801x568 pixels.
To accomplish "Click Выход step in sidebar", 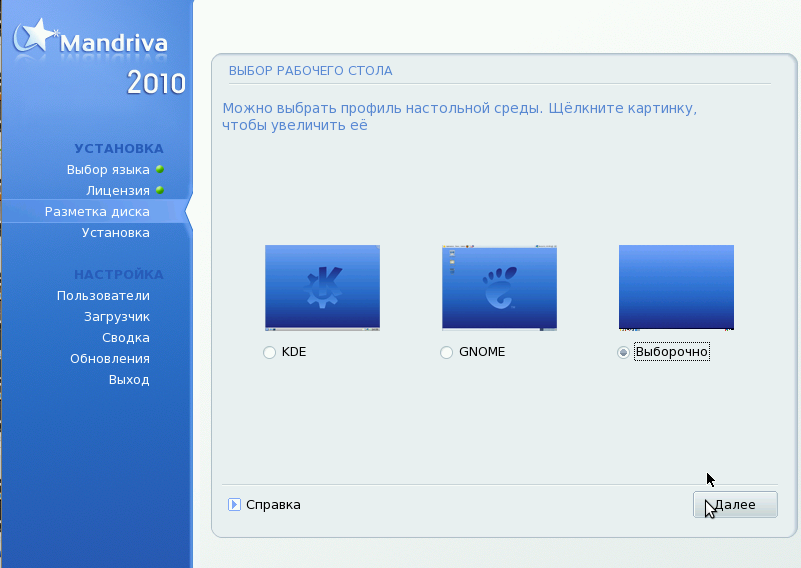I will (129, 380).
